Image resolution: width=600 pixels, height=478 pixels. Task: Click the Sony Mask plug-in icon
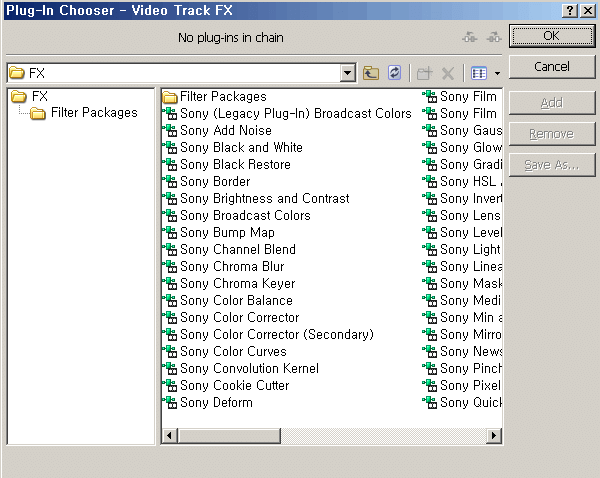click(430, 284)
